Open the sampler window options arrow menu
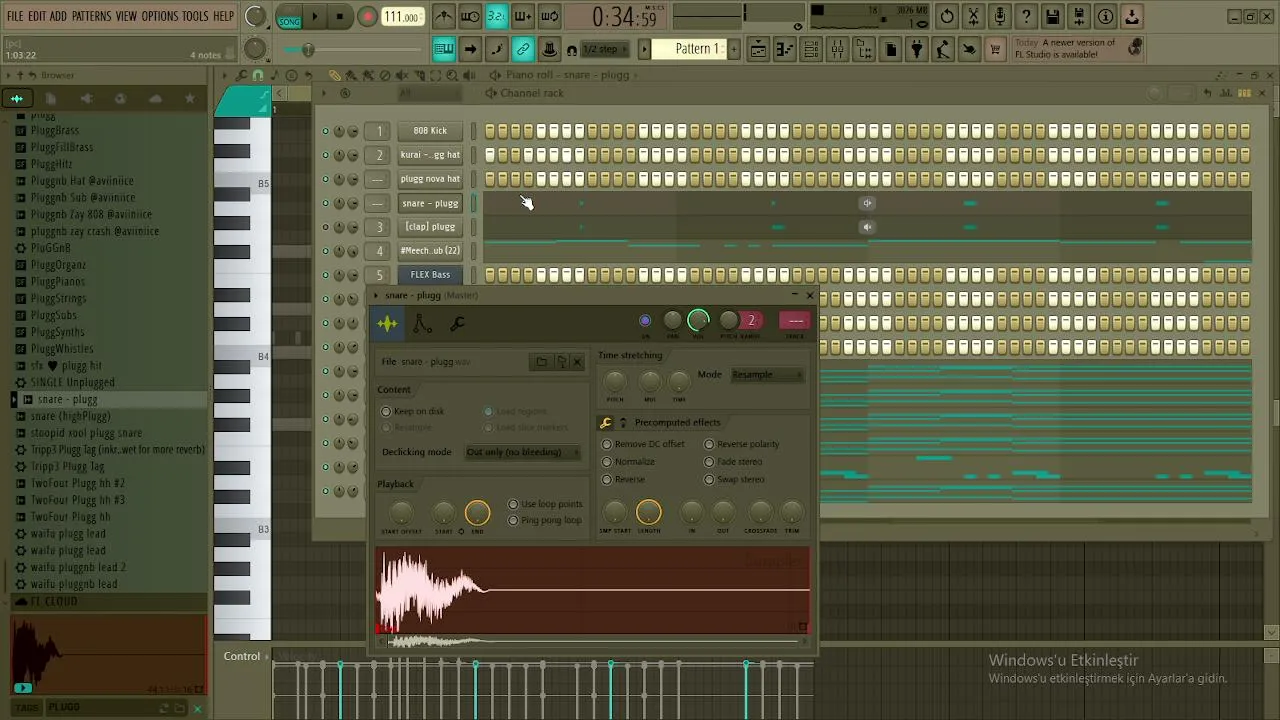 (376, 296)
